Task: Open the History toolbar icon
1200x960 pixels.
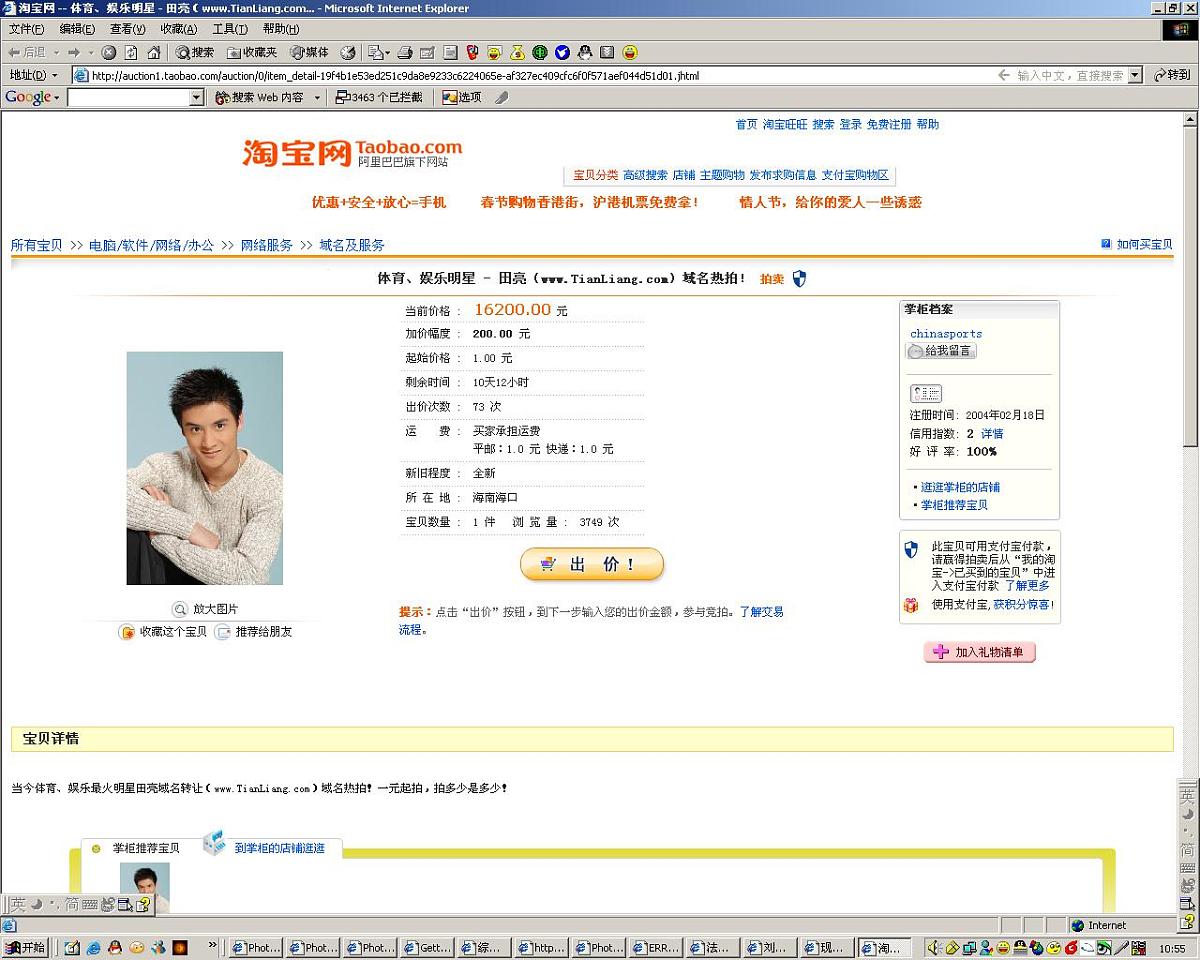Action: pos(347,52)
